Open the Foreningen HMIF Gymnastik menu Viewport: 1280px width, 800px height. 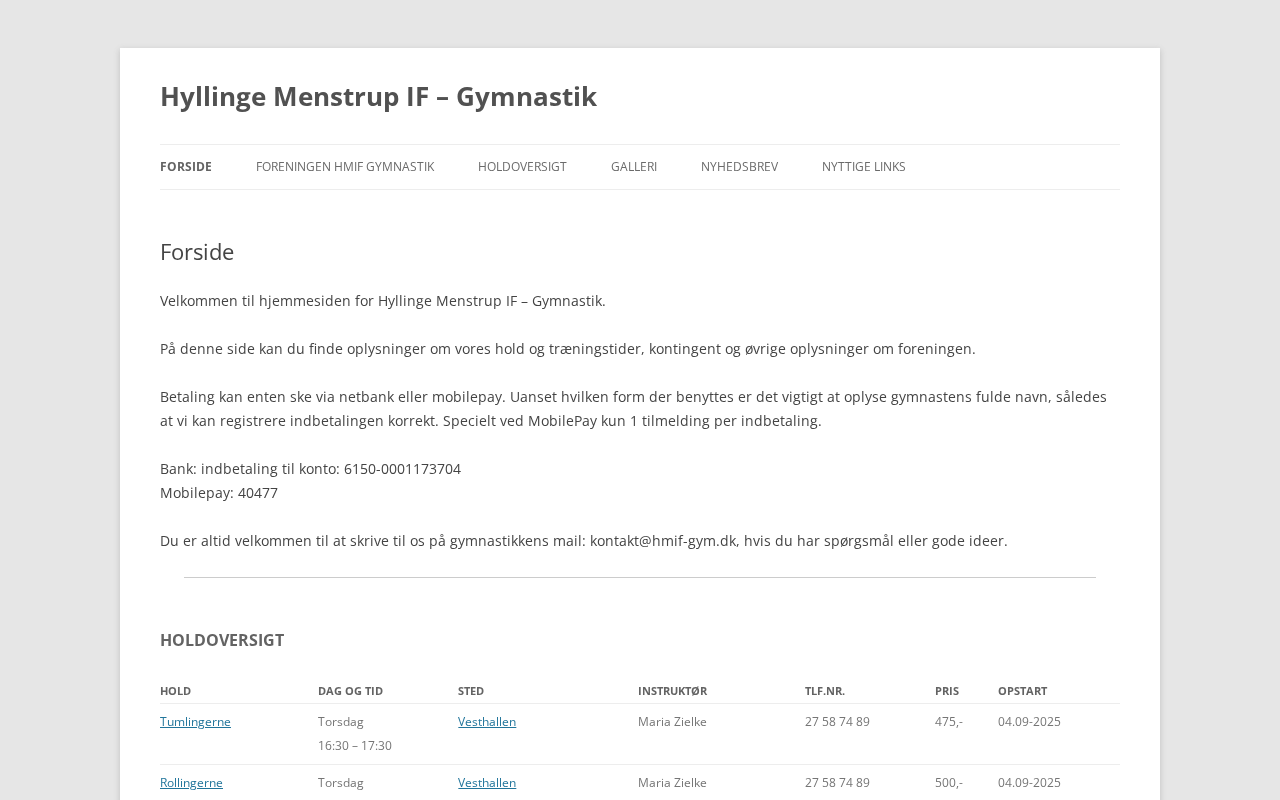pyautogui.click(x=345, y=167)
